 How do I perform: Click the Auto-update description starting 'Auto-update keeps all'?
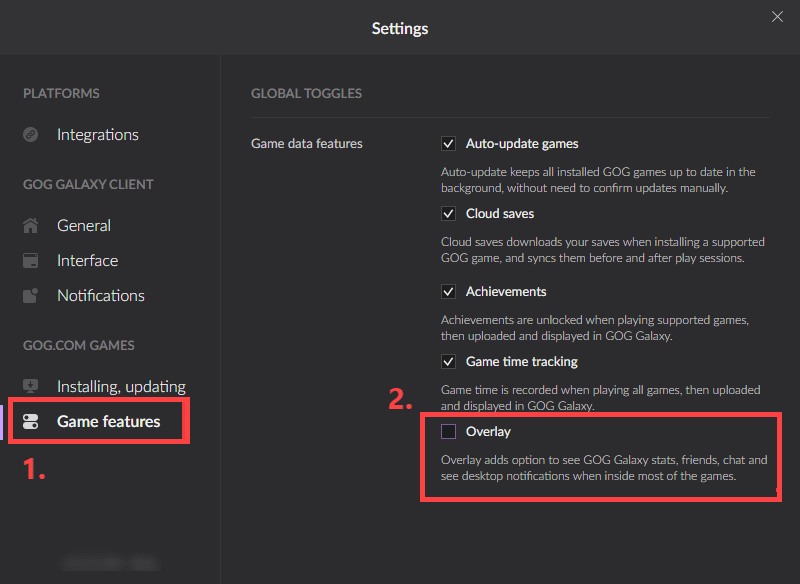pyautogui.click(x=598, y=180)
